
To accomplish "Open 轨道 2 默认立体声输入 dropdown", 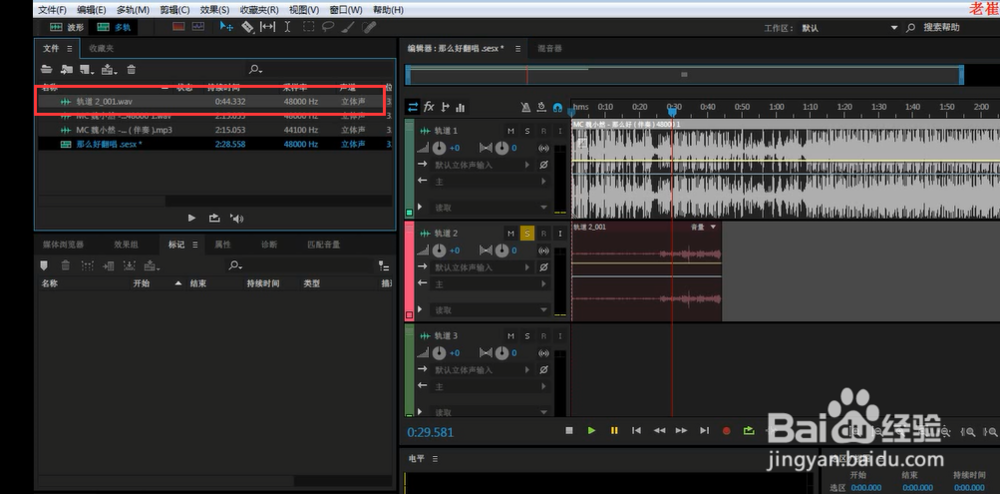I will (482, 268).
